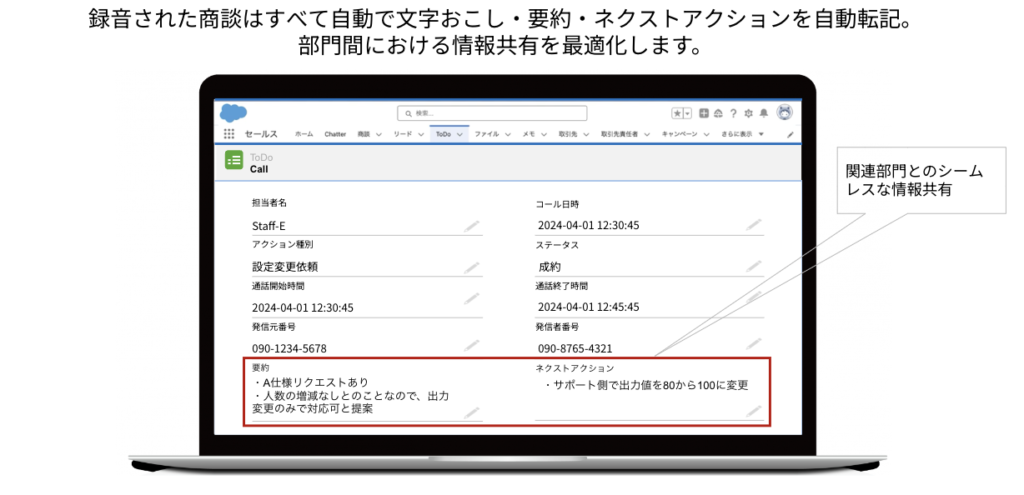Edit the アクション種別 field with its pencil
1024x495 pixels.
pos(472,267)
